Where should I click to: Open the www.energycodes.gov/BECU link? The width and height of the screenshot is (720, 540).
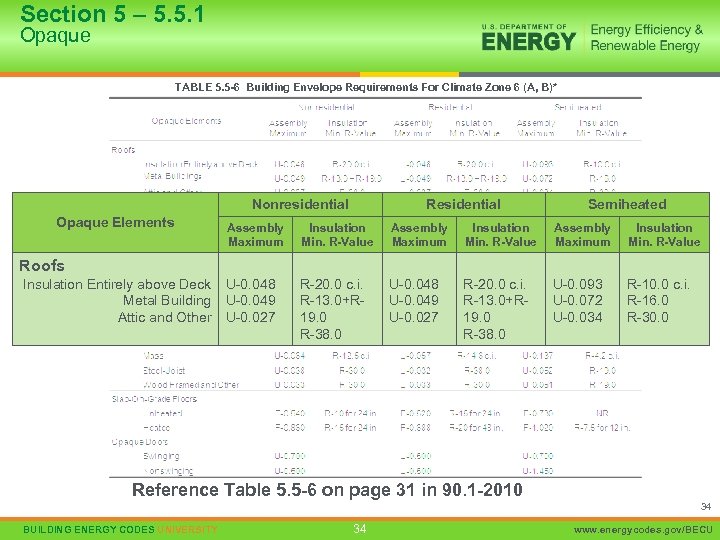(643, 530)
